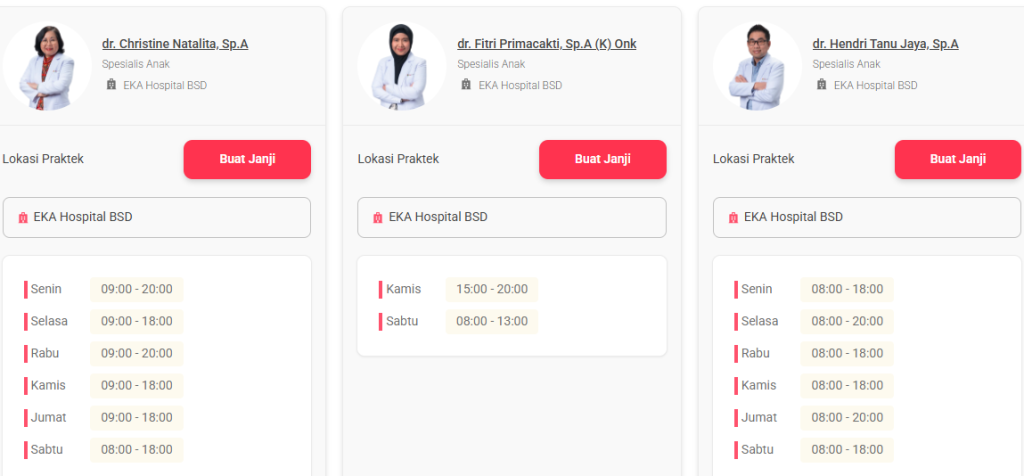This screenshot has width=1024, height=476.
Task: Click red hospital icon in Fitri's location box
Action: [x=378, y=217]
